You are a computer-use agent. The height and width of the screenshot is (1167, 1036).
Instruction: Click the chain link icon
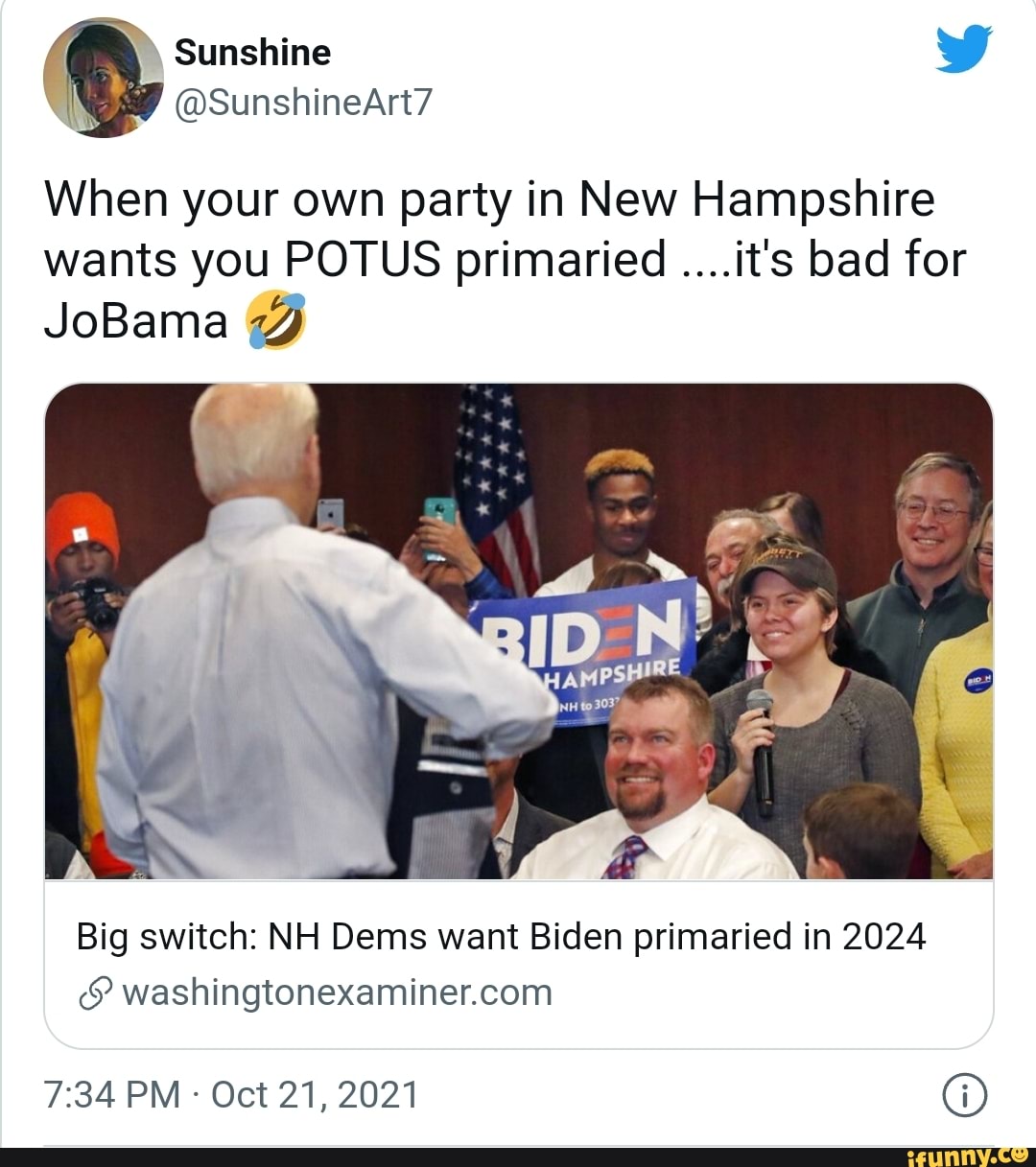coord(95,994)
